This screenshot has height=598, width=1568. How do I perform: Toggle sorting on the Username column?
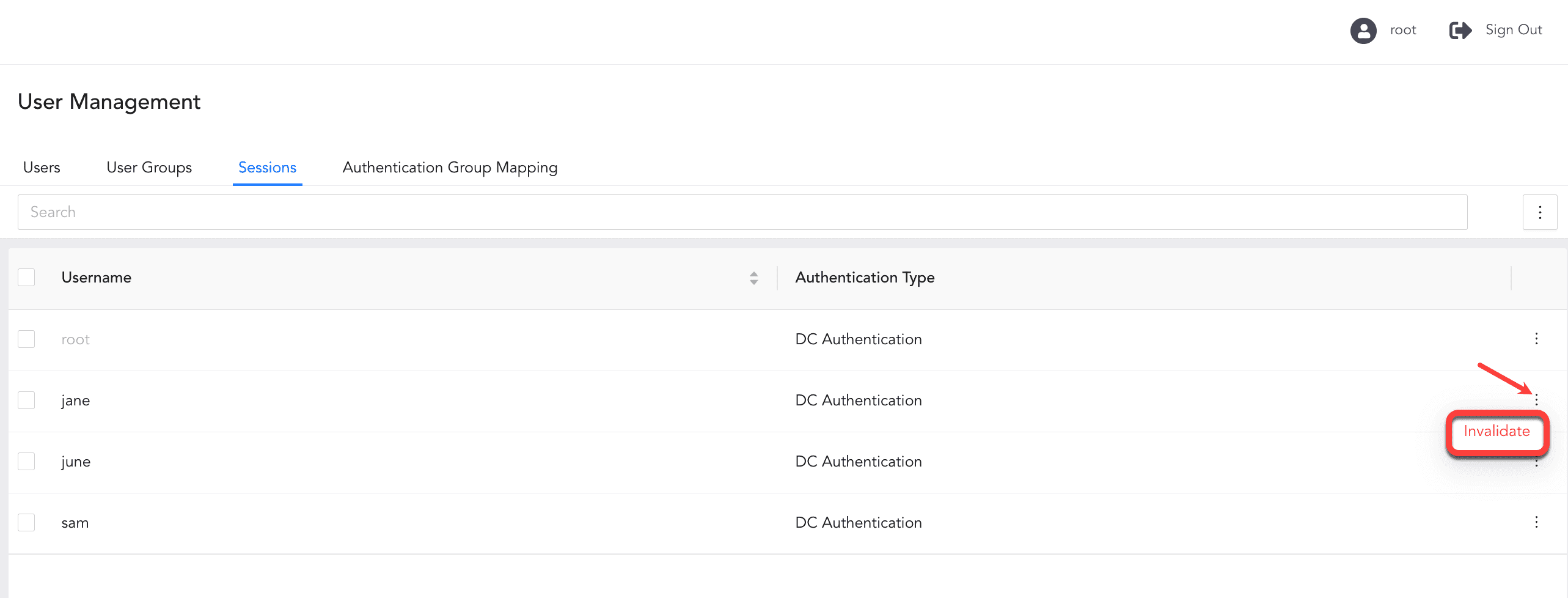coord(96,277)
